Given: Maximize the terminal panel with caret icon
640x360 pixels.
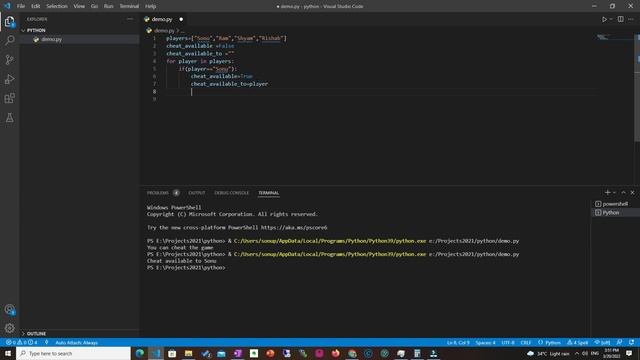Looking at the screenshot, I should (x=623, y=192).
